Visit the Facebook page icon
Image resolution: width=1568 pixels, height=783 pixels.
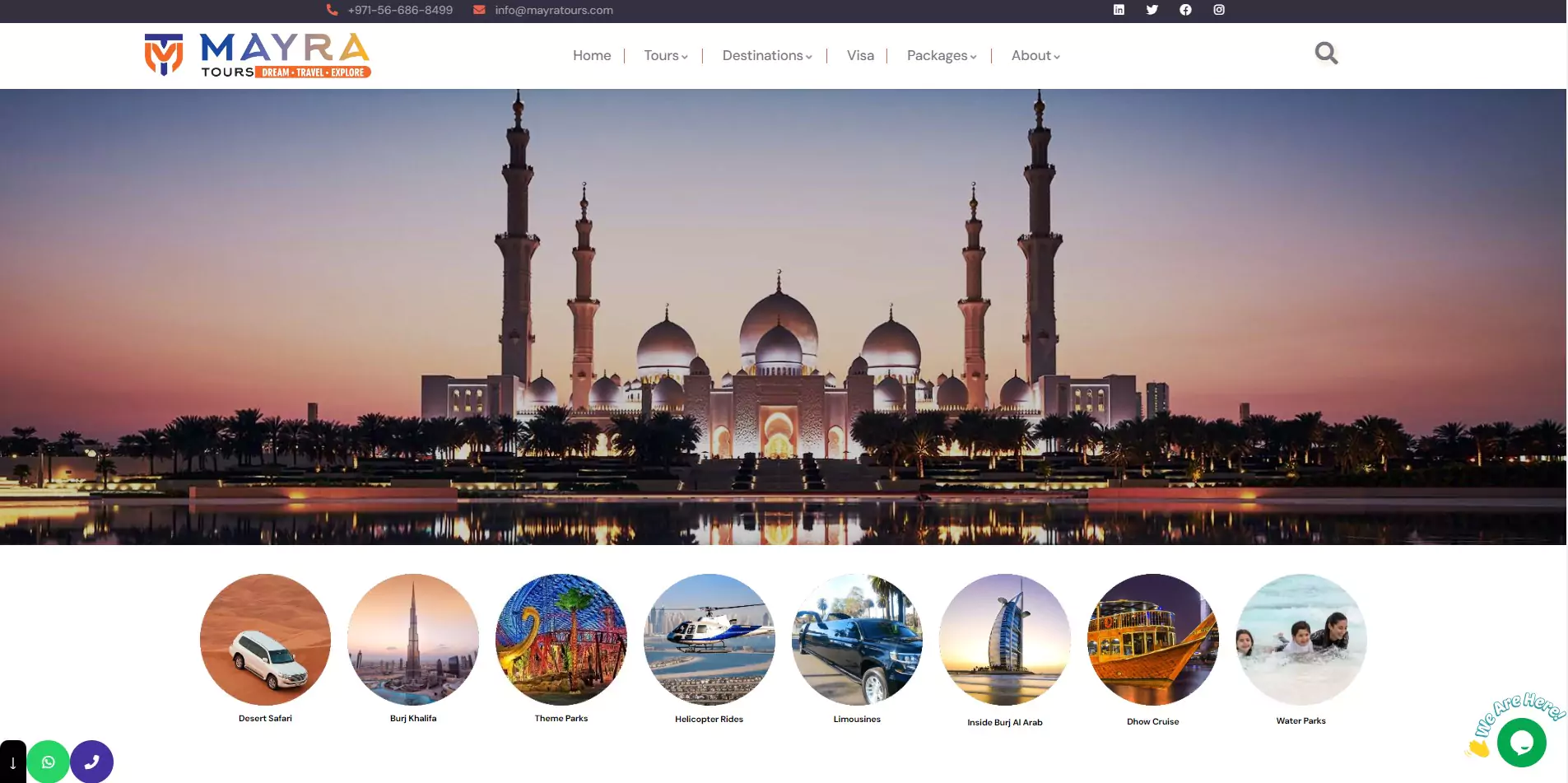pos(1185,10)
